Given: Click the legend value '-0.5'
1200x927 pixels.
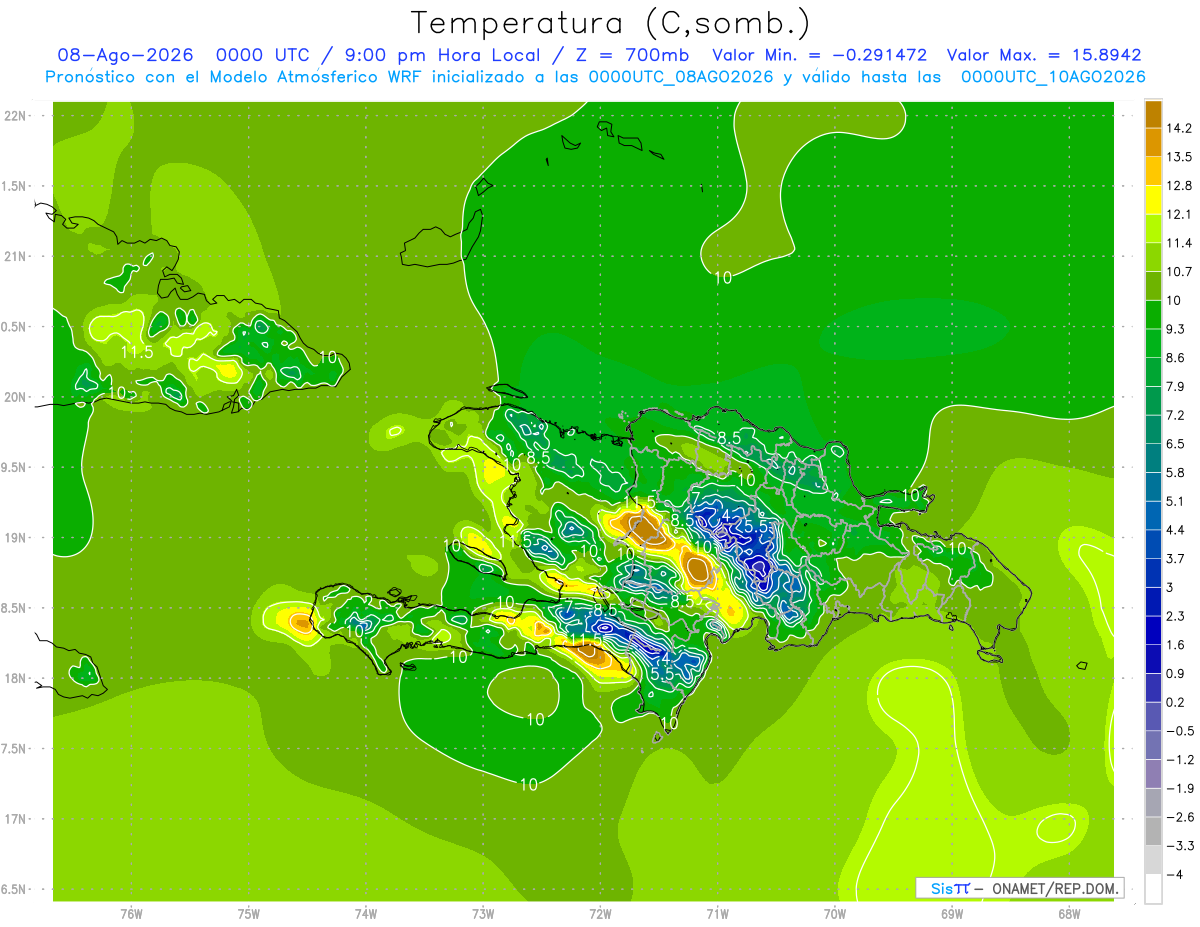Looking at the screenshot, I should [x=1179, y=731].
